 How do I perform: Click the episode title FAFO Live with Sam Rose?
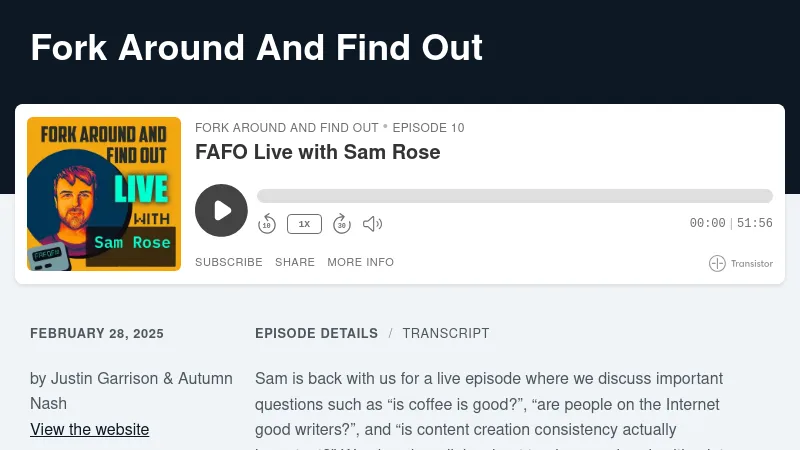coord(317,153)
